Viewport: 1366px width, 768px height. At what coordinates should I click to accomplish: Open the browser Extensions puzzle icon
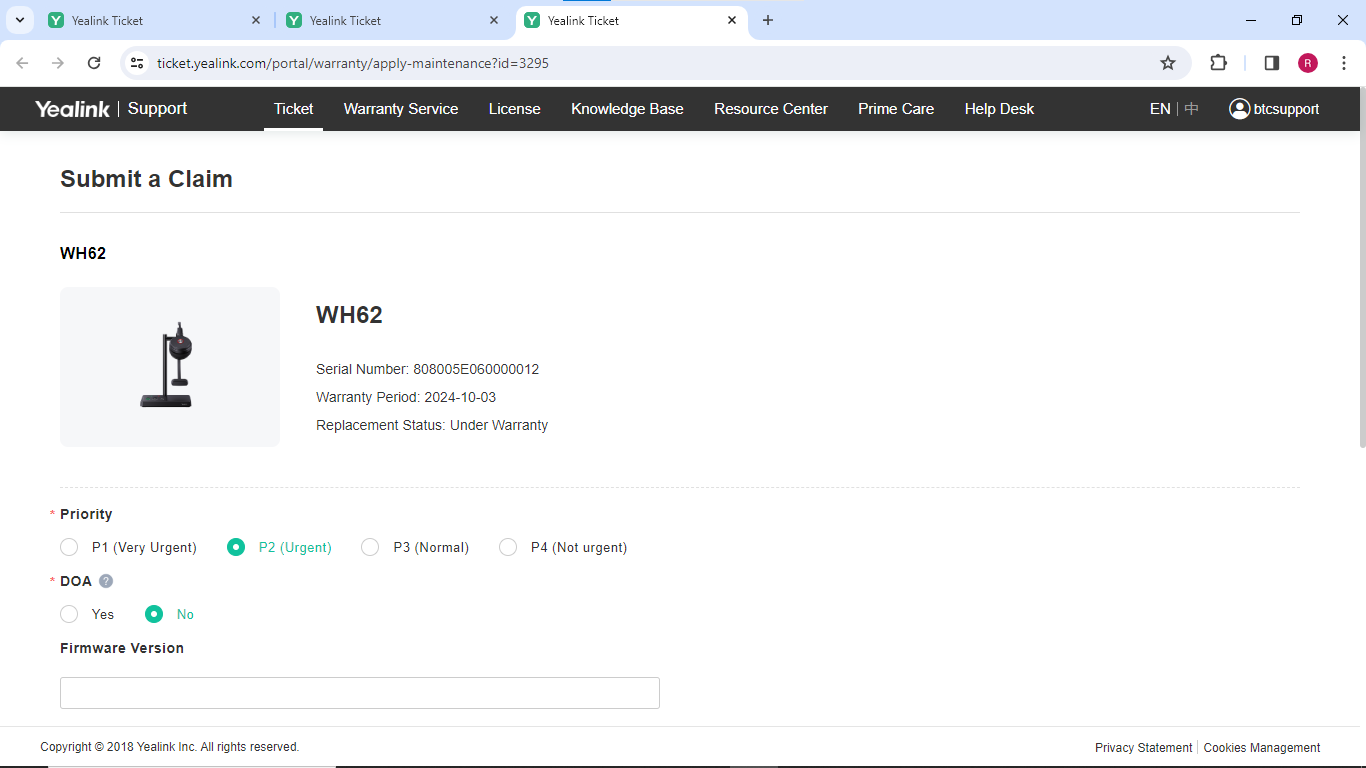click(x=1218, y=63)
